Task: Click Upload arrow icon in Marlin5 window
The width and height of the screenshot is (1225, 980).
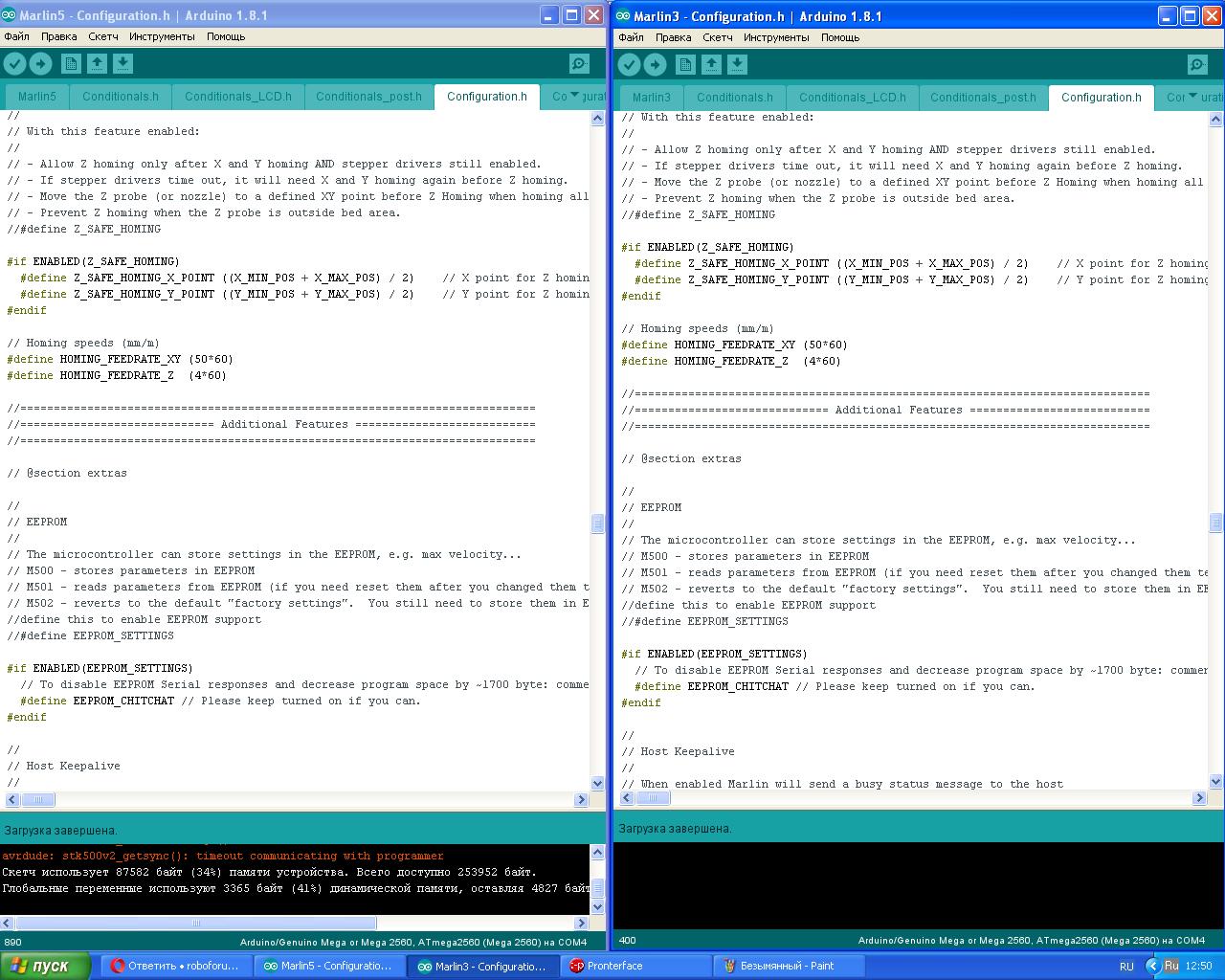Action: pyautogui.click(x=40, y=64)
